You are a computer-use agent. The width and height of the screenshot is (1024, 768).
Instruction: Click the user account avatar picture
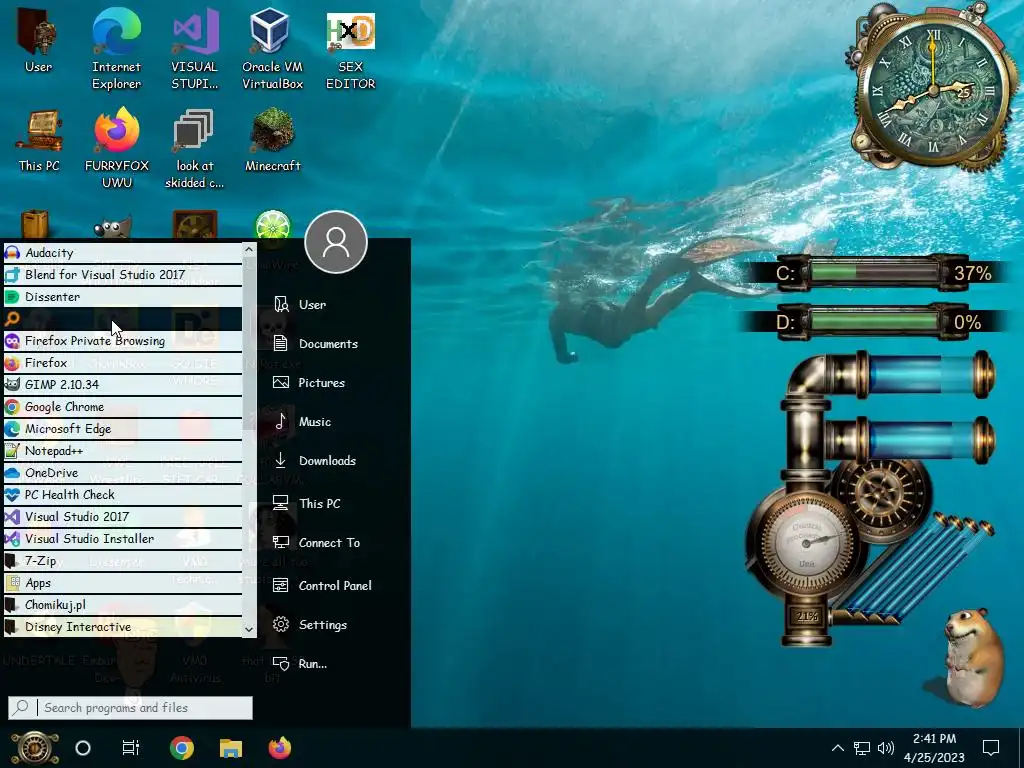click(336, 242)
